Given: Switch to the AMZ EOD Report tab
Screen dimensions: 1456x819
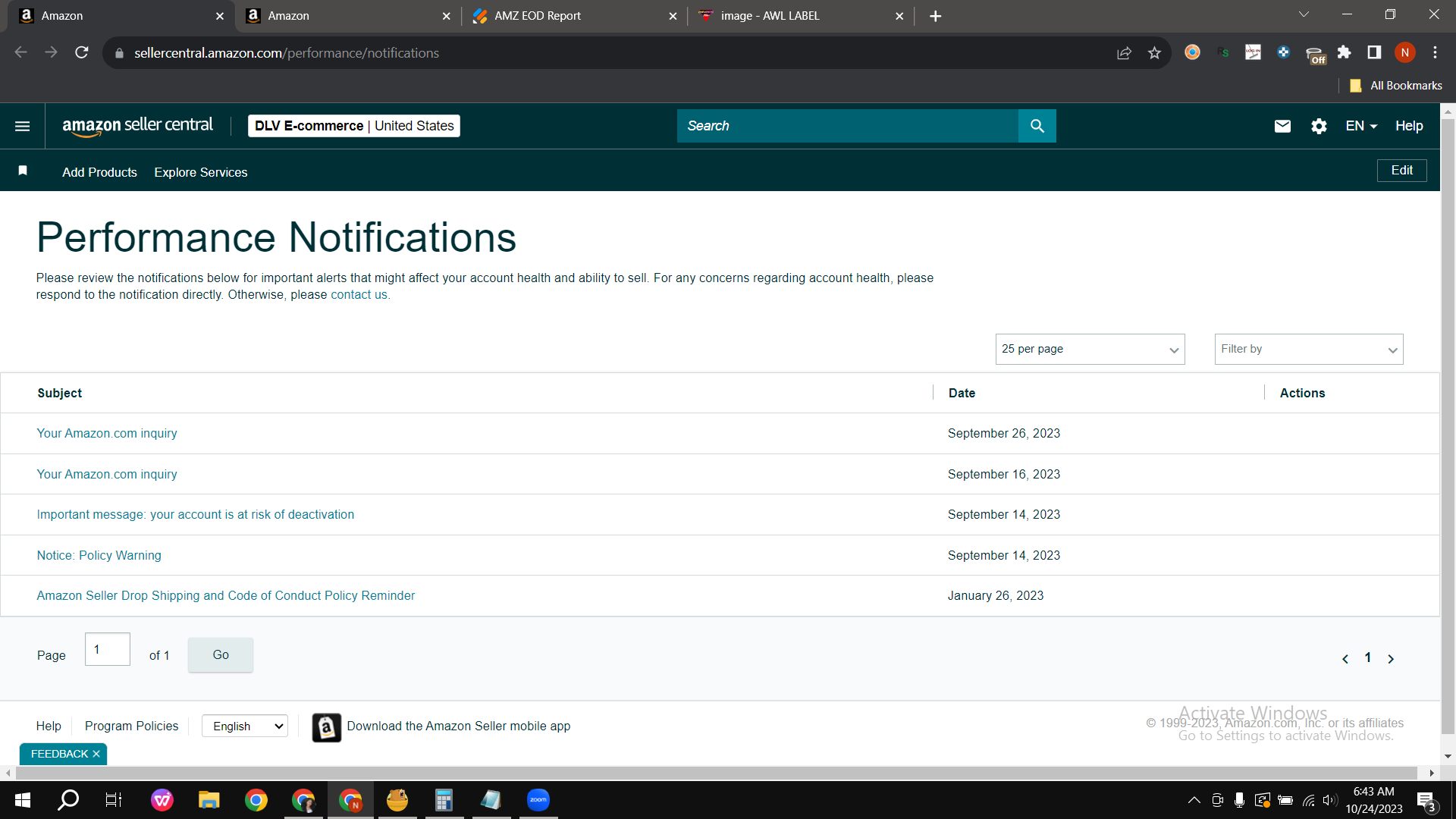Looking at the screenshot, I should [574, 16].
